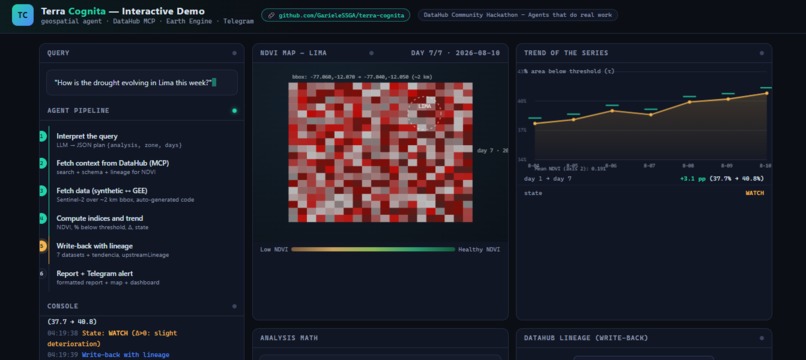
Task: Click the status dot in QUERY panel header
Action: tap(234, 53)
